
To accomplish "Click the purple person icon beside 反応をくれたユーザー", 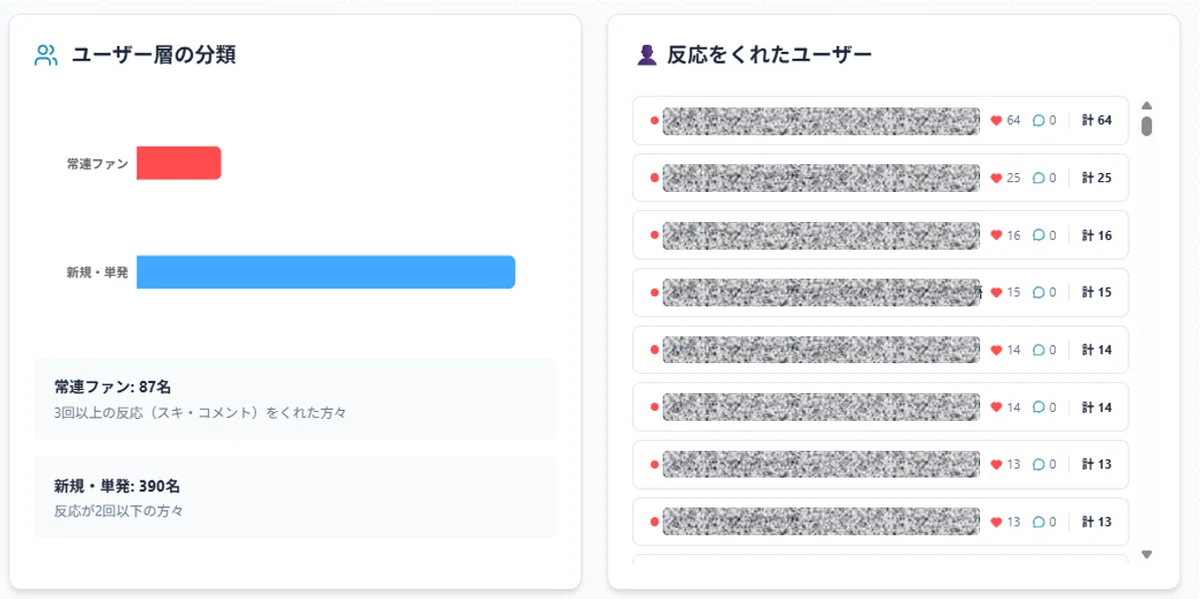I will coord(647,55).
